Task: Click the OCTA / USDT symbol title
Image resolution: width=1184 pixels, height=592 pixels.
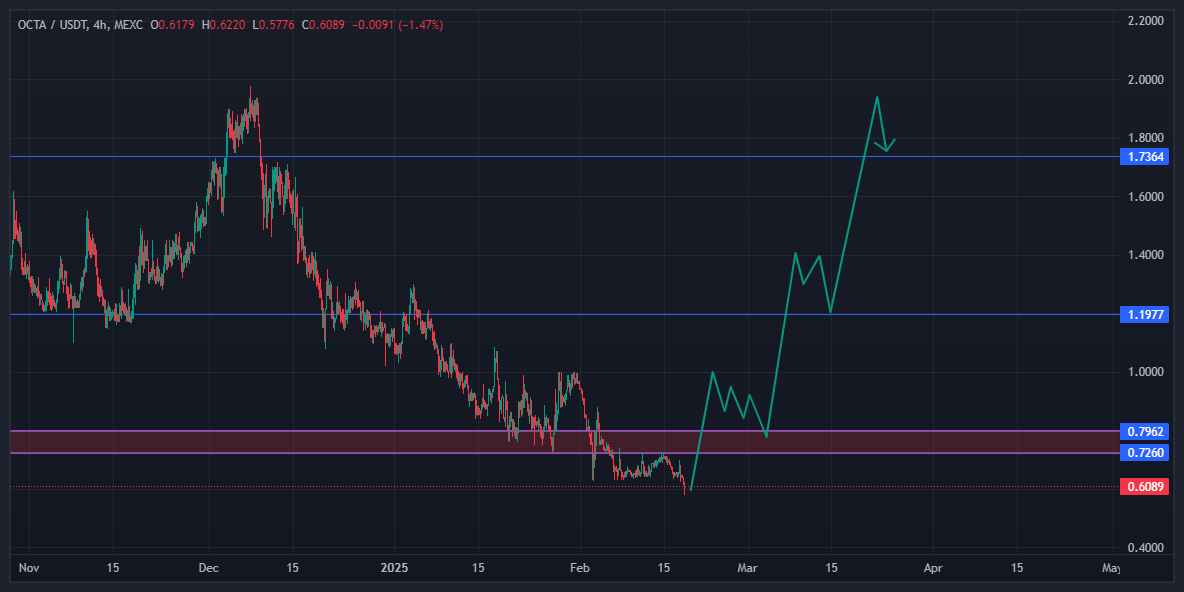Action: (x=51, y=25)
